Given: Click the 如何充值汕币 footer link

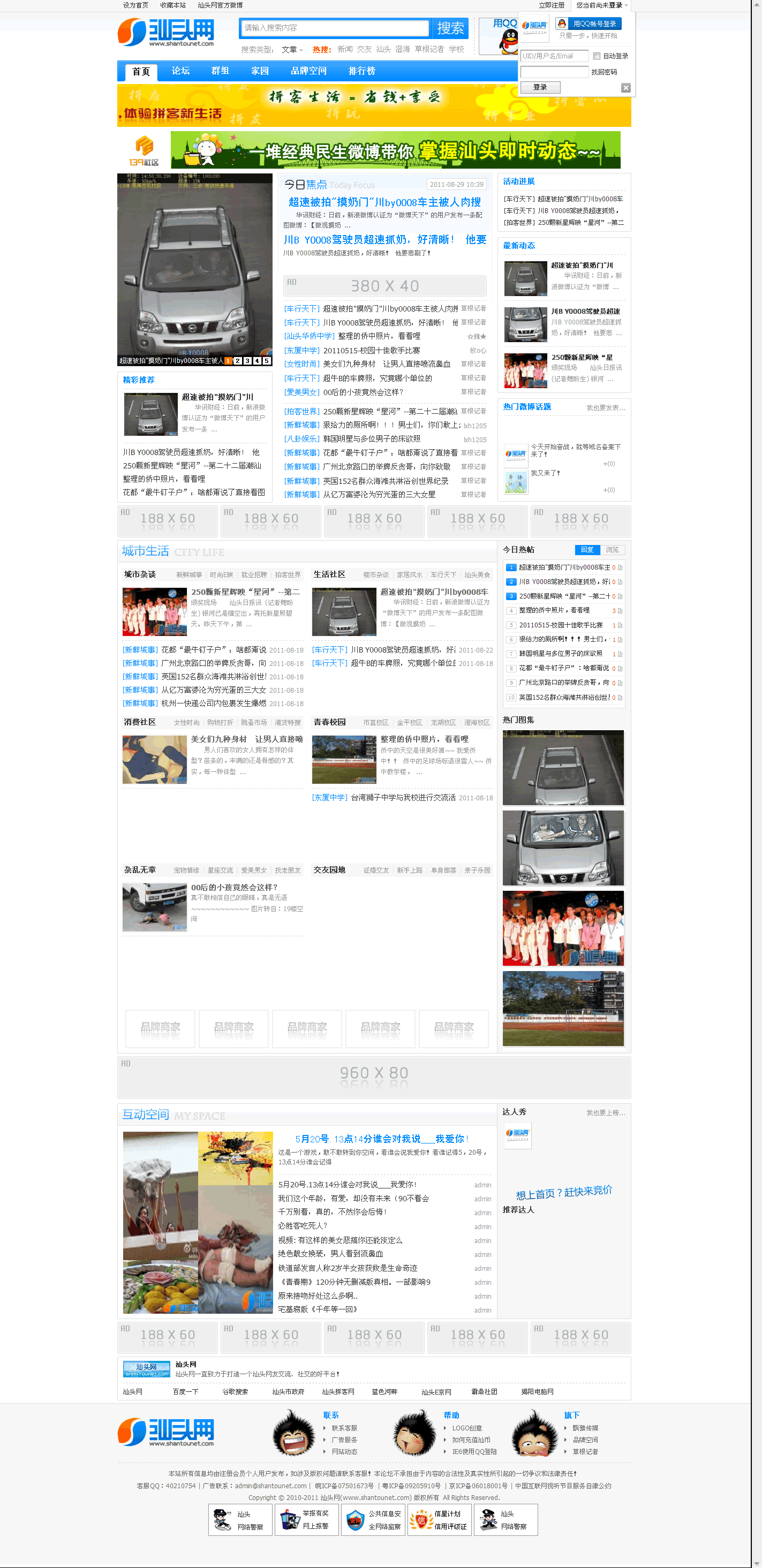Looking at the screenshot, I should pyautogui.click(x=471, y=1440).
